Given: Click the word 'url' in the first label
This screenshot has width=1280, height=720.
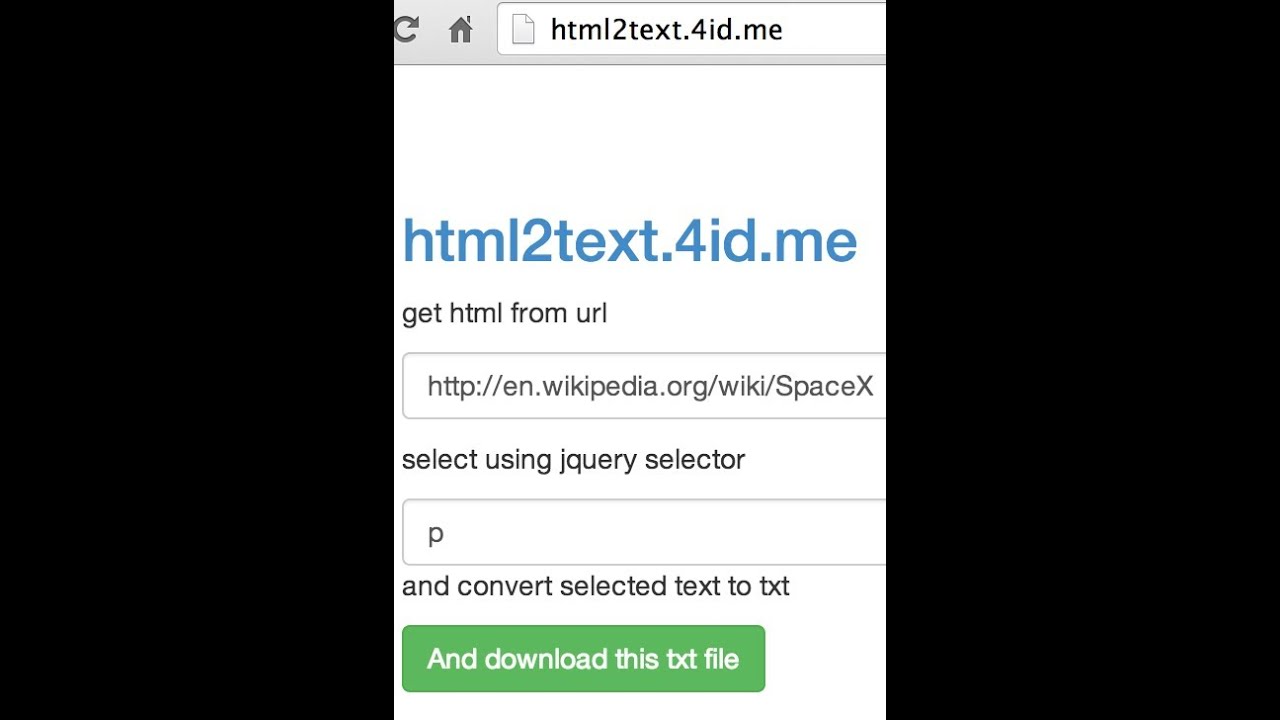Looking at the screenshot, I should 591,313.
